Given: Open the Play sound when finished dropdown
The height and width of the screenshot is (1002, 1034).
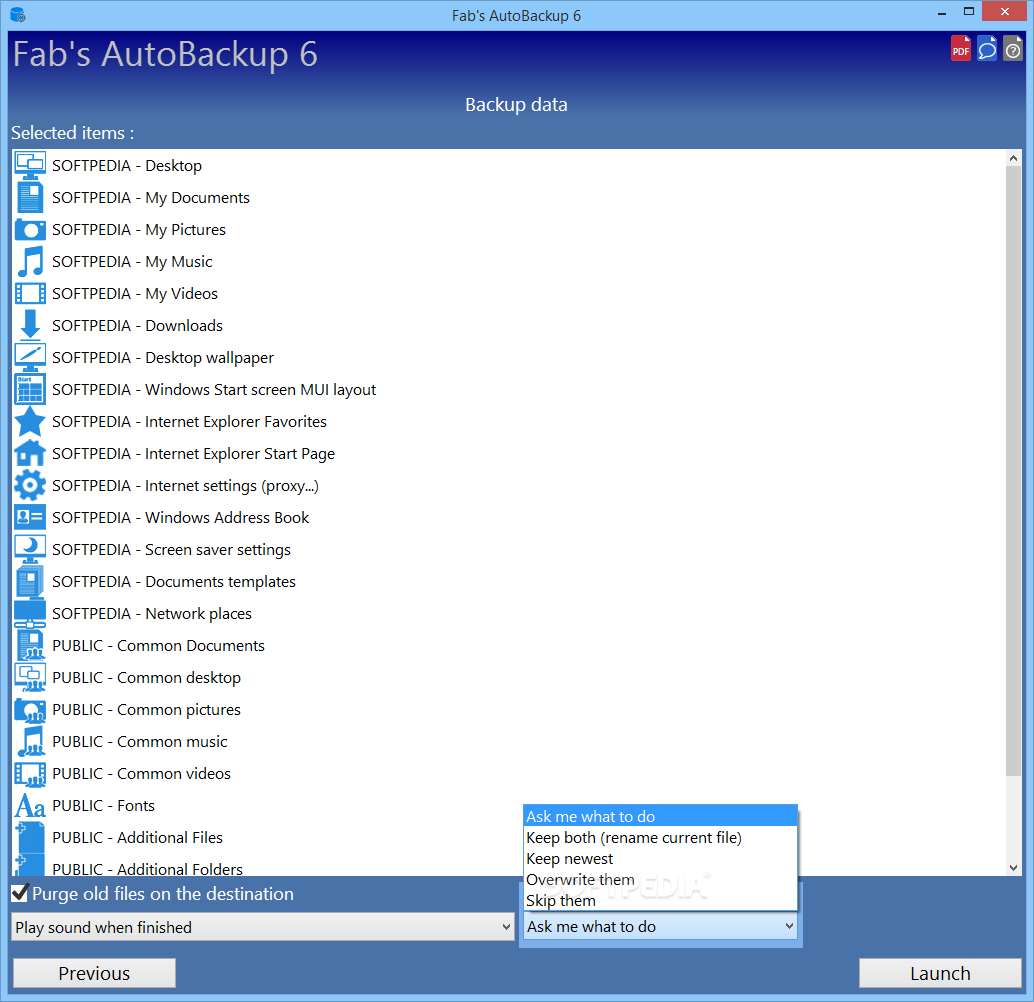Looking at the screenshot, I should click(x=262, y=927).
